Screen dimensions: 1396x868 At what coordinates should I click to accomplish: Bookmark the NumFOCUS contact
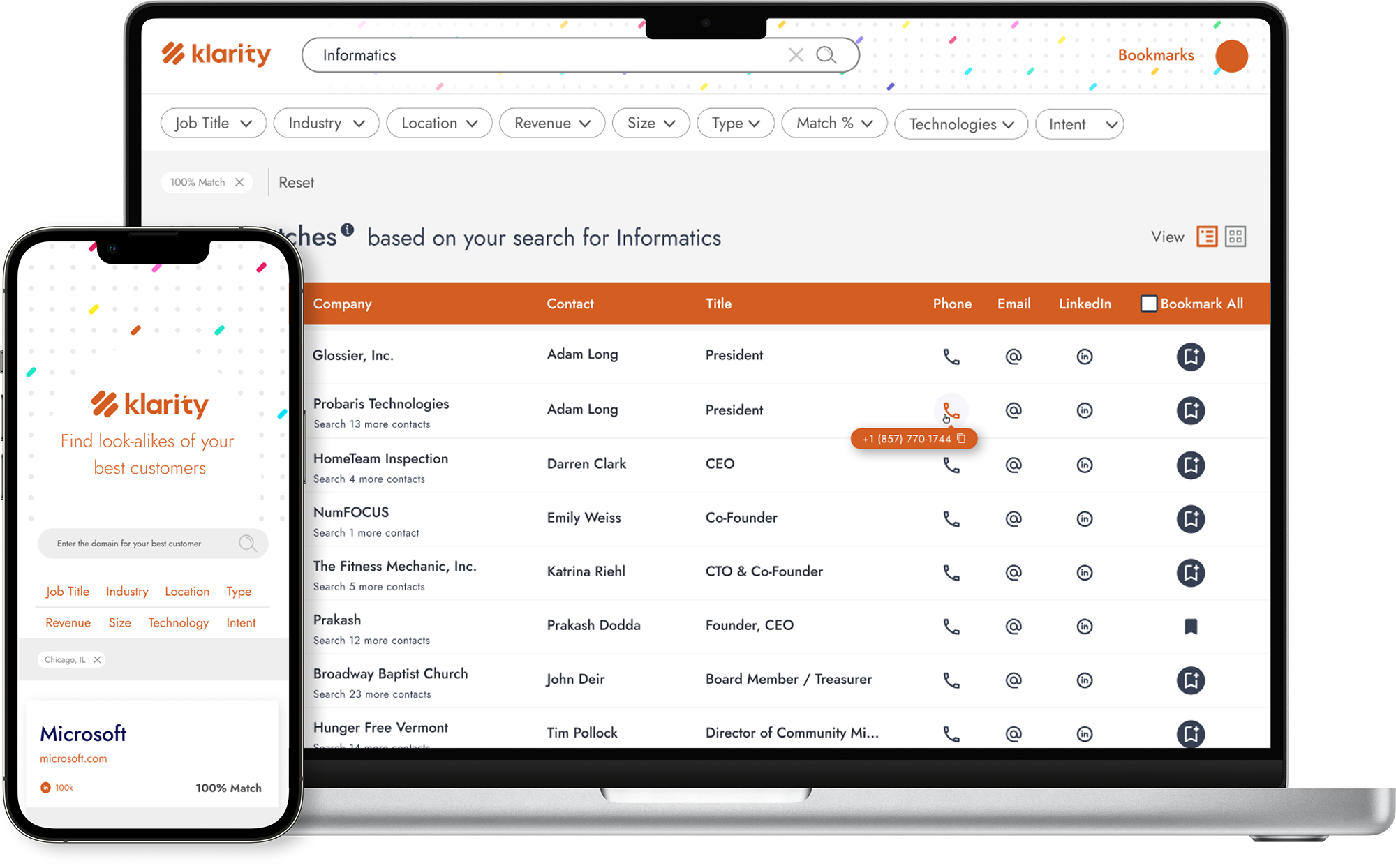(1191, 519)
